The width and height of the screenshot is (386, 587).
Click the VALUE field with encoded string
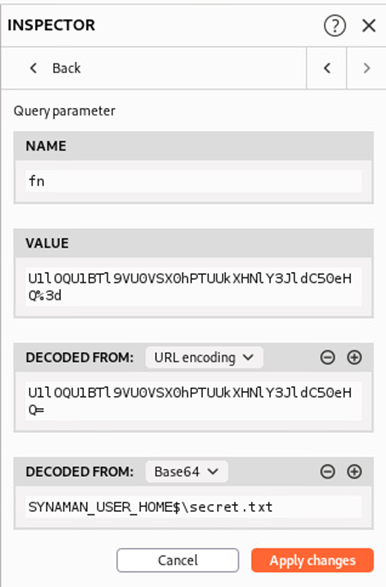194,287
